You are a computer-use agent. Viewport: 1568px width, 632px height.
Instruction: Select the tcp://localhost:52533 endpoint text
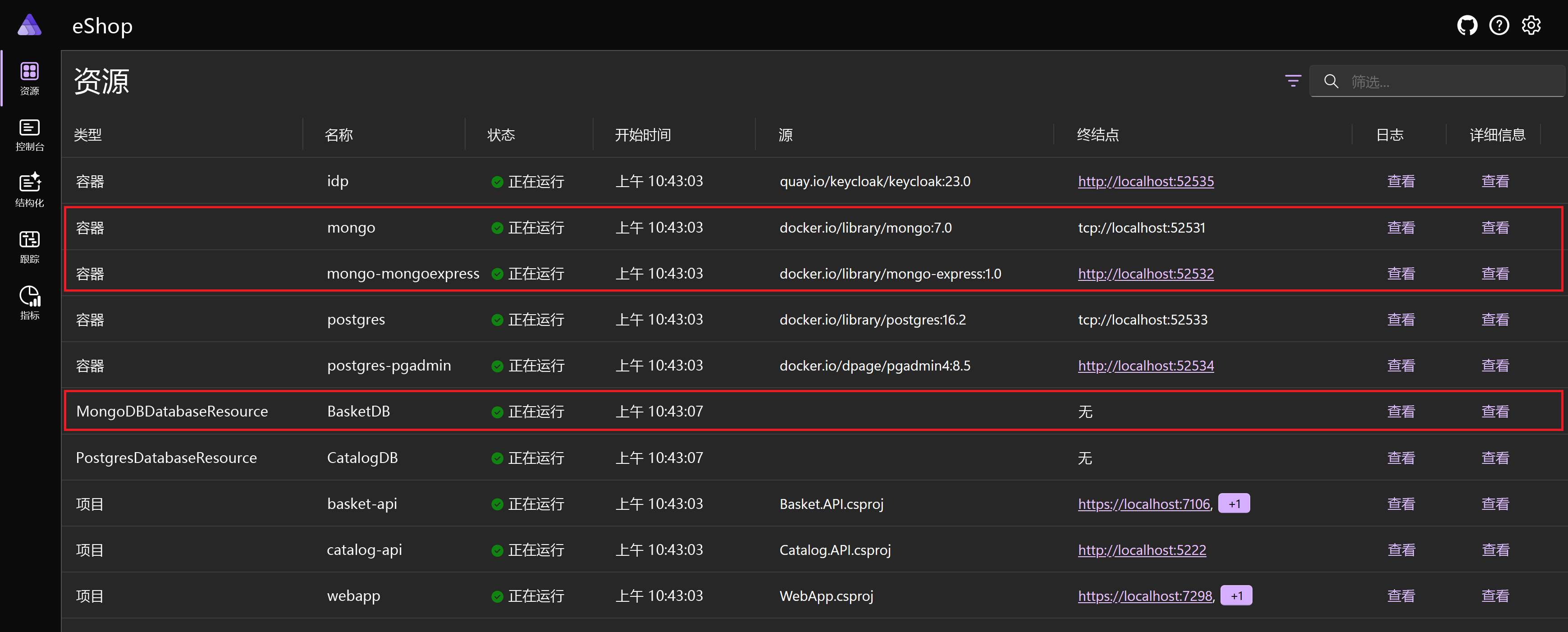tap(1143, 320)
